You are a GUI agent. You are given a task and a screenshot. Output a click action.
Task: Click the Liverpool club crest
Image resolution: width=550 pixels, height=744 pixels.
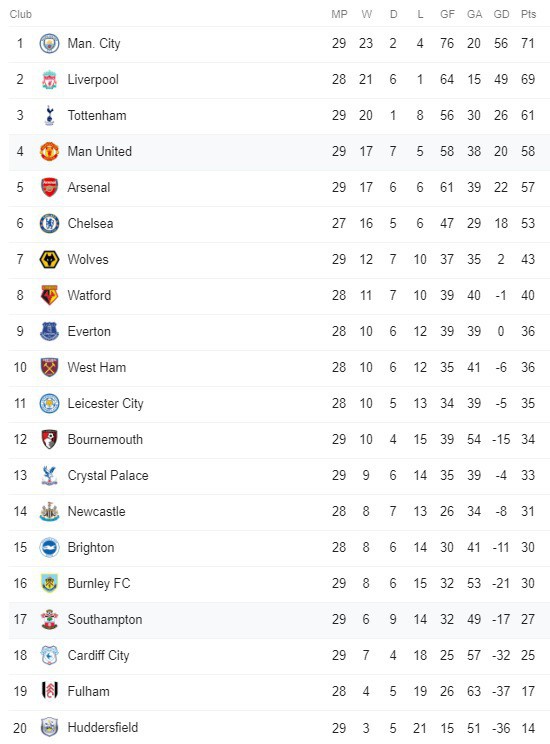(49, 80)
